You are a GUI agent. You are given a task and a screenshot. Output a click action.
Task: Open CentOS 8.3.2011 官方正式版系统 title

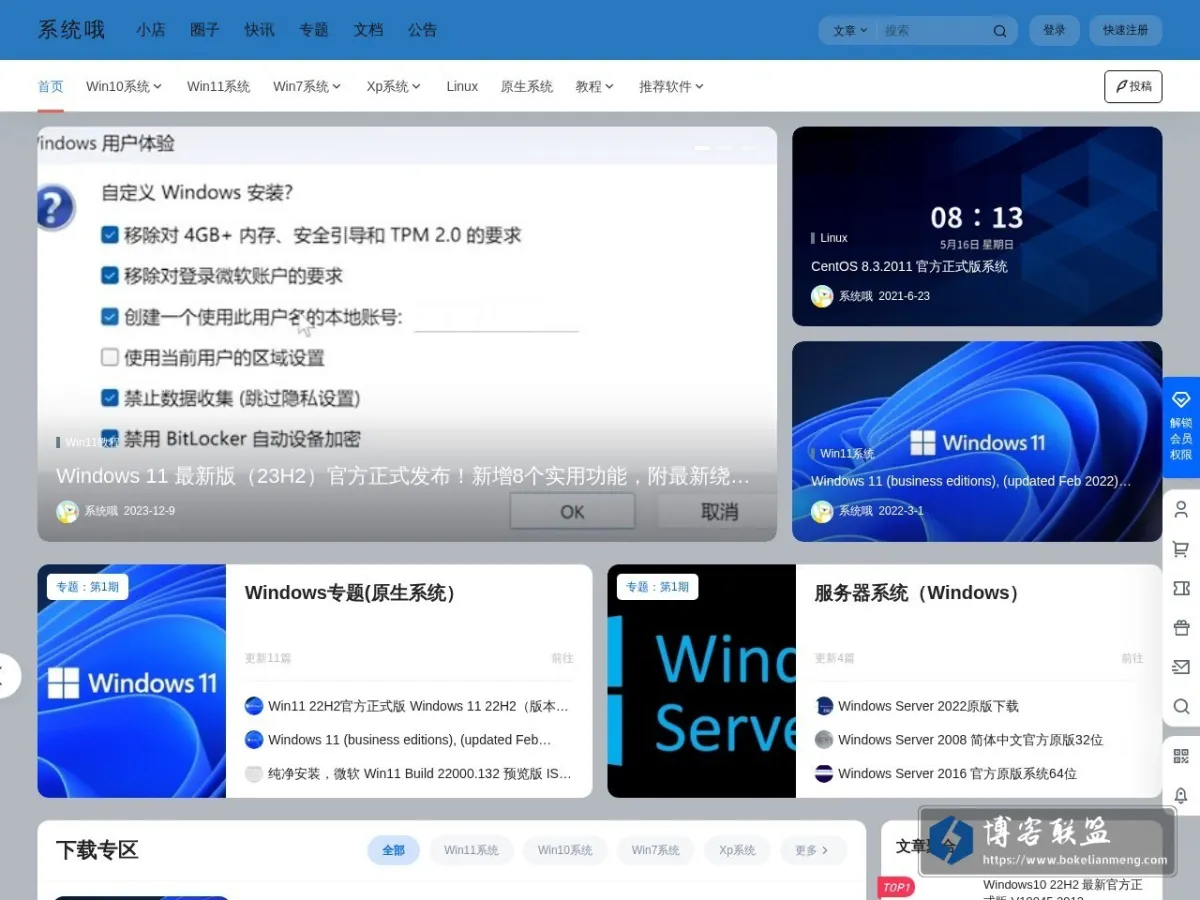coord(909,267)
